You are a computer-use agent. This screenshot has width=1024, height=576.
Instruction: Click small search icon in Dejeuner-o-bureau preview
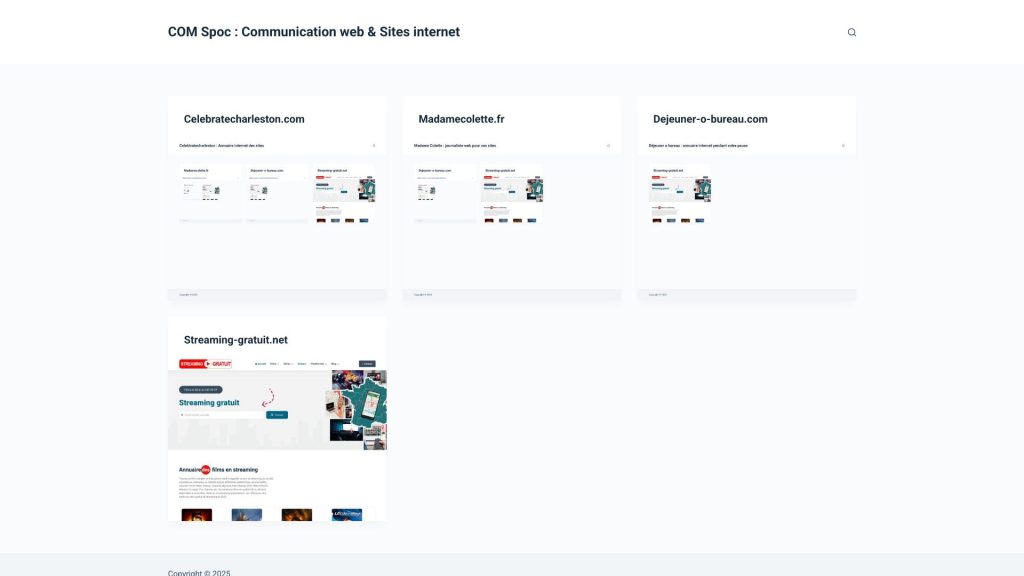(x=843, y=146)
